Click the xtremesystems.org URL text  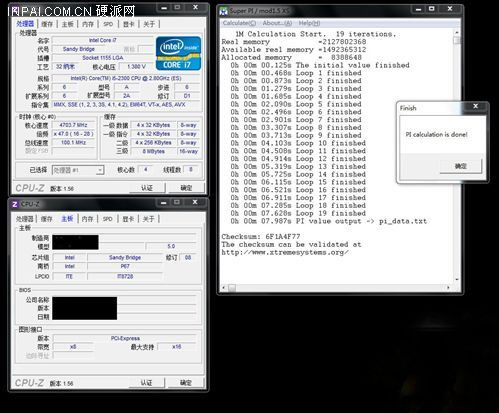285,252
